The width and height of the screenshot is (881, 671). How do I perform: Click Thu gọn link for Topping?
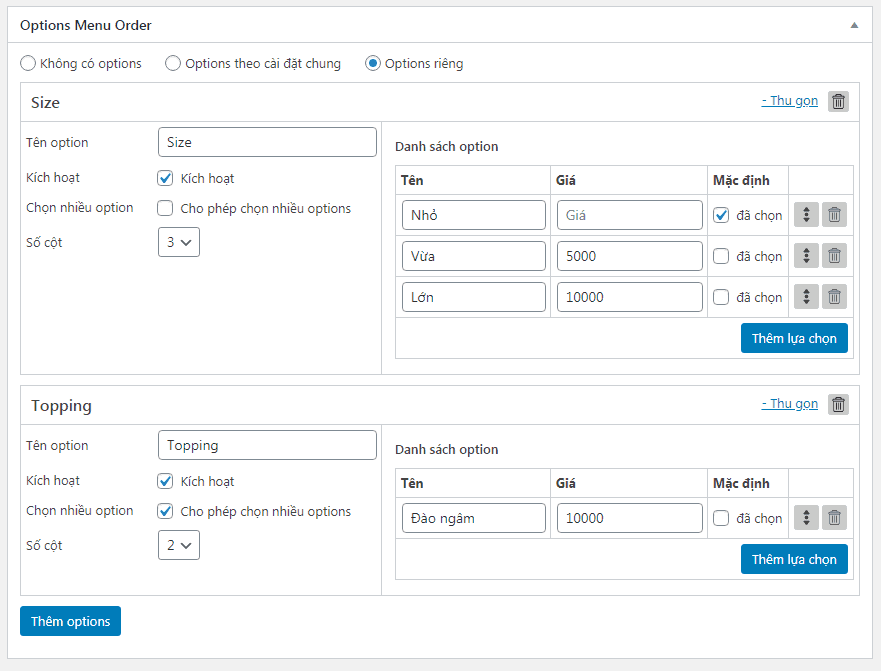tap(789, 404)
